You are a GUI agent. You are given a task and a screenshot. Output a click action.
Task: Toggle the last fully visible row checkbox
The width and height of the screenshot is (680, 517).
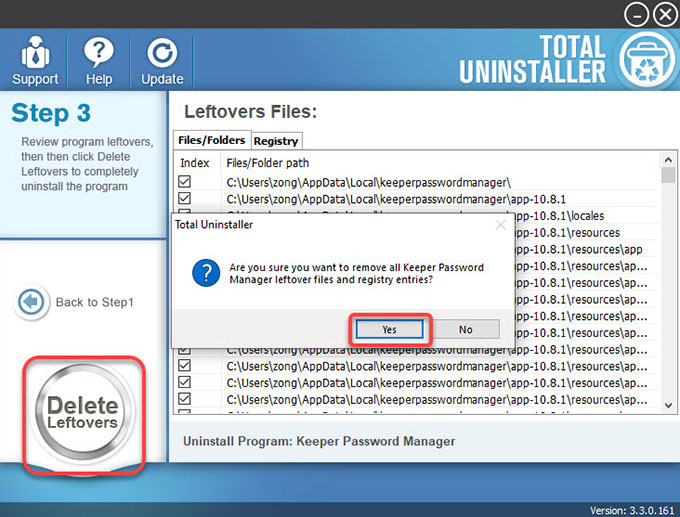(x=184, y=399)
